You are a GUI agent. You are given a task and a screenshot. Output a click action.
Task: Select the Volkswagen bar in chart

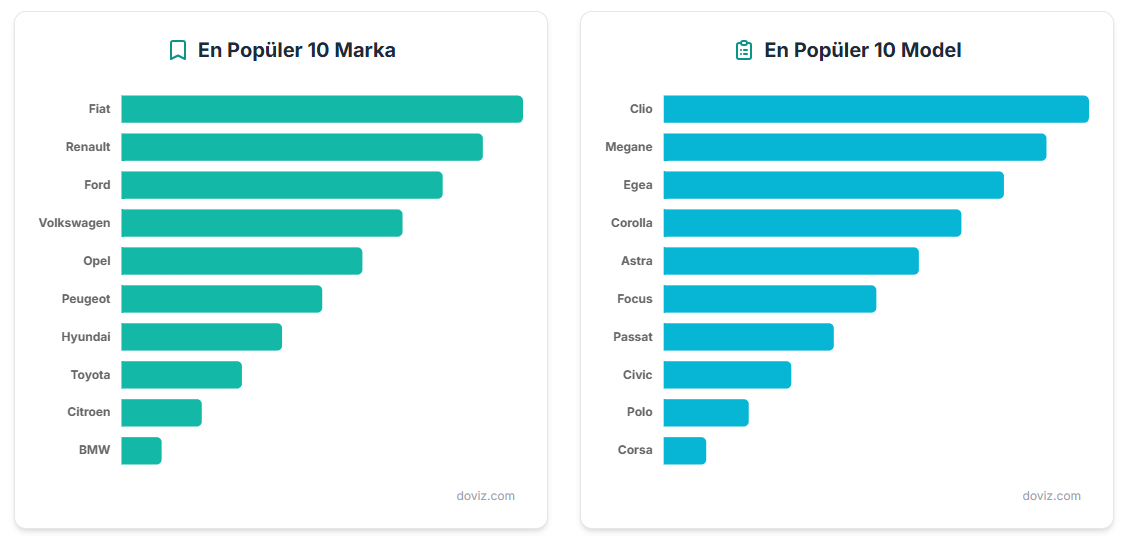[x=261, y=223]
